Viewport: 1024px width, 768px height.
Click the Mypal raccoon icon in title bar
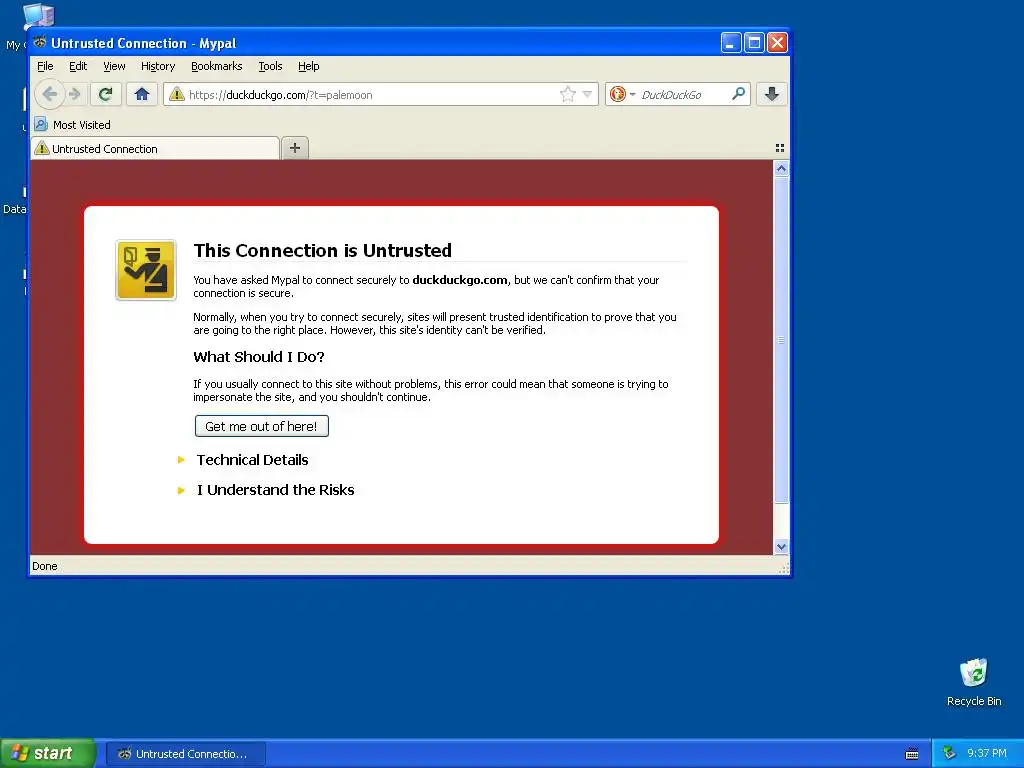40,42
